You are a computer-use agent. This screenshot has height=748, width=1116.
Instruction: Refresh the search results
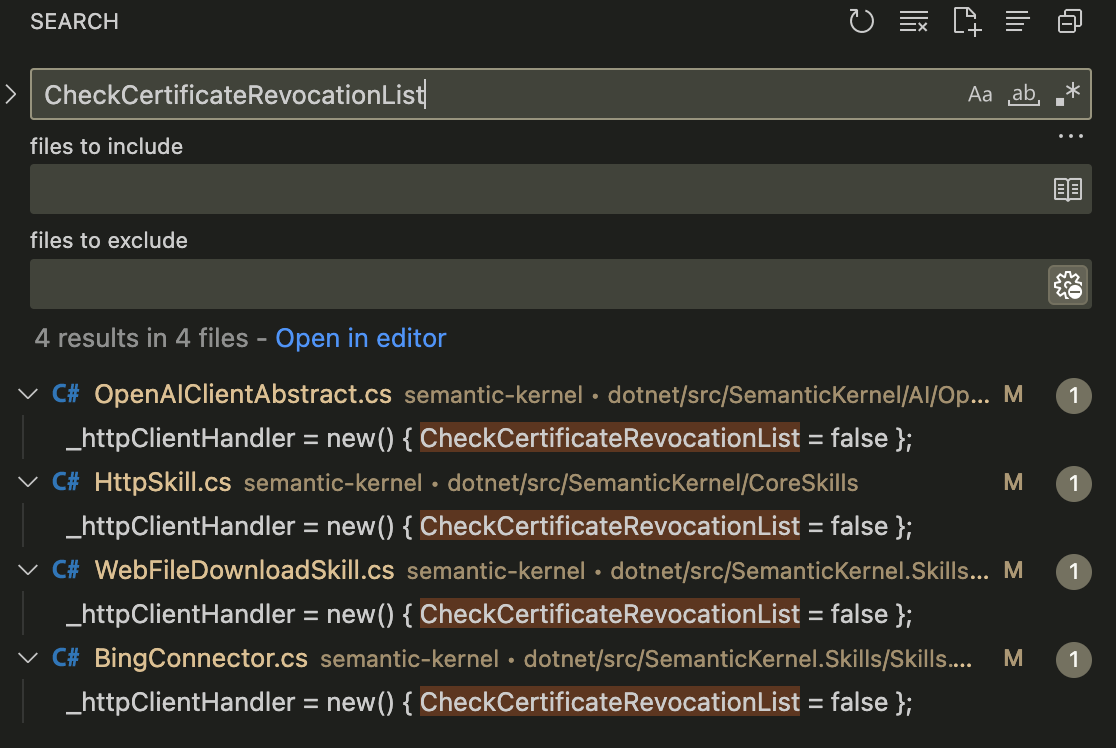point(861,21)
